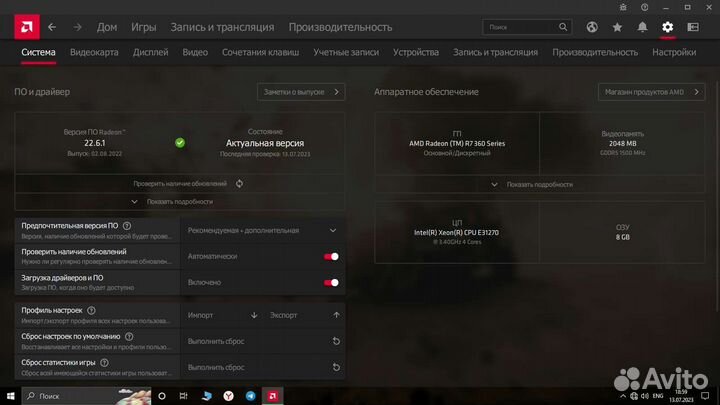Switch to Сочетания клавиш tab
This screenshot has width=720, height=405.
coord(260,52)
